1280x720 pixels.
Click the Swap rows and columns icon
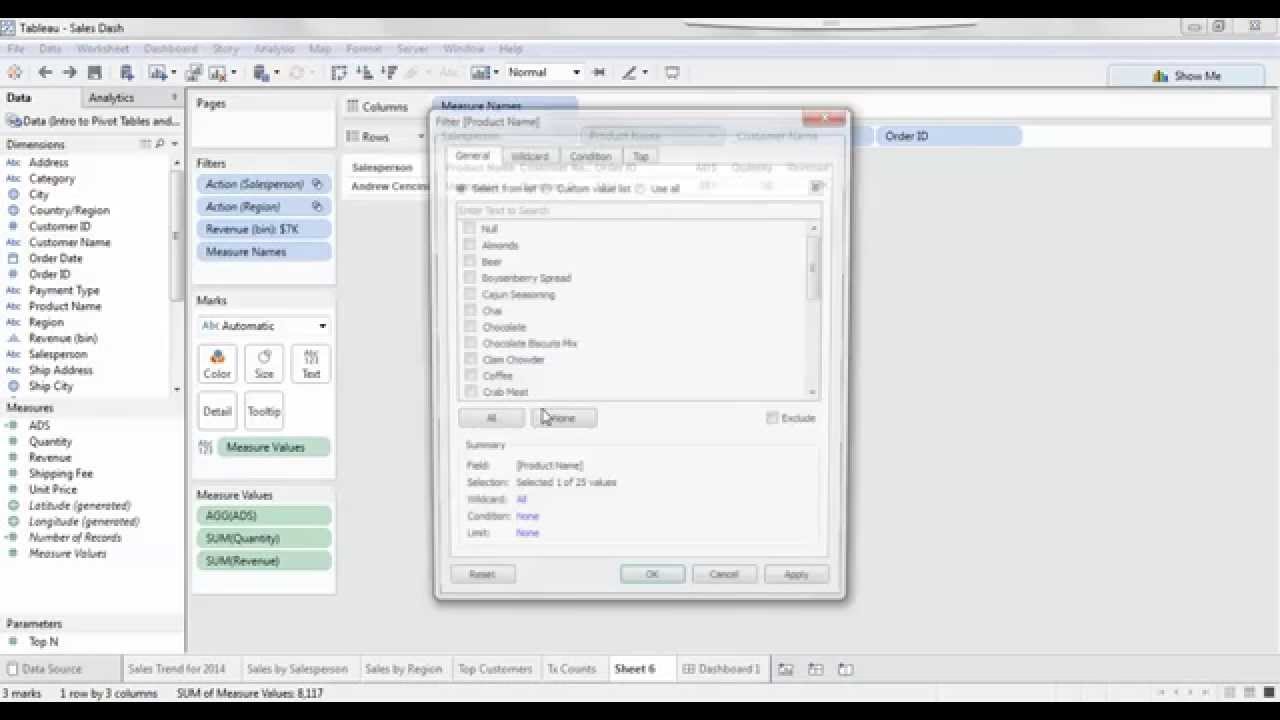pos(339,72)
